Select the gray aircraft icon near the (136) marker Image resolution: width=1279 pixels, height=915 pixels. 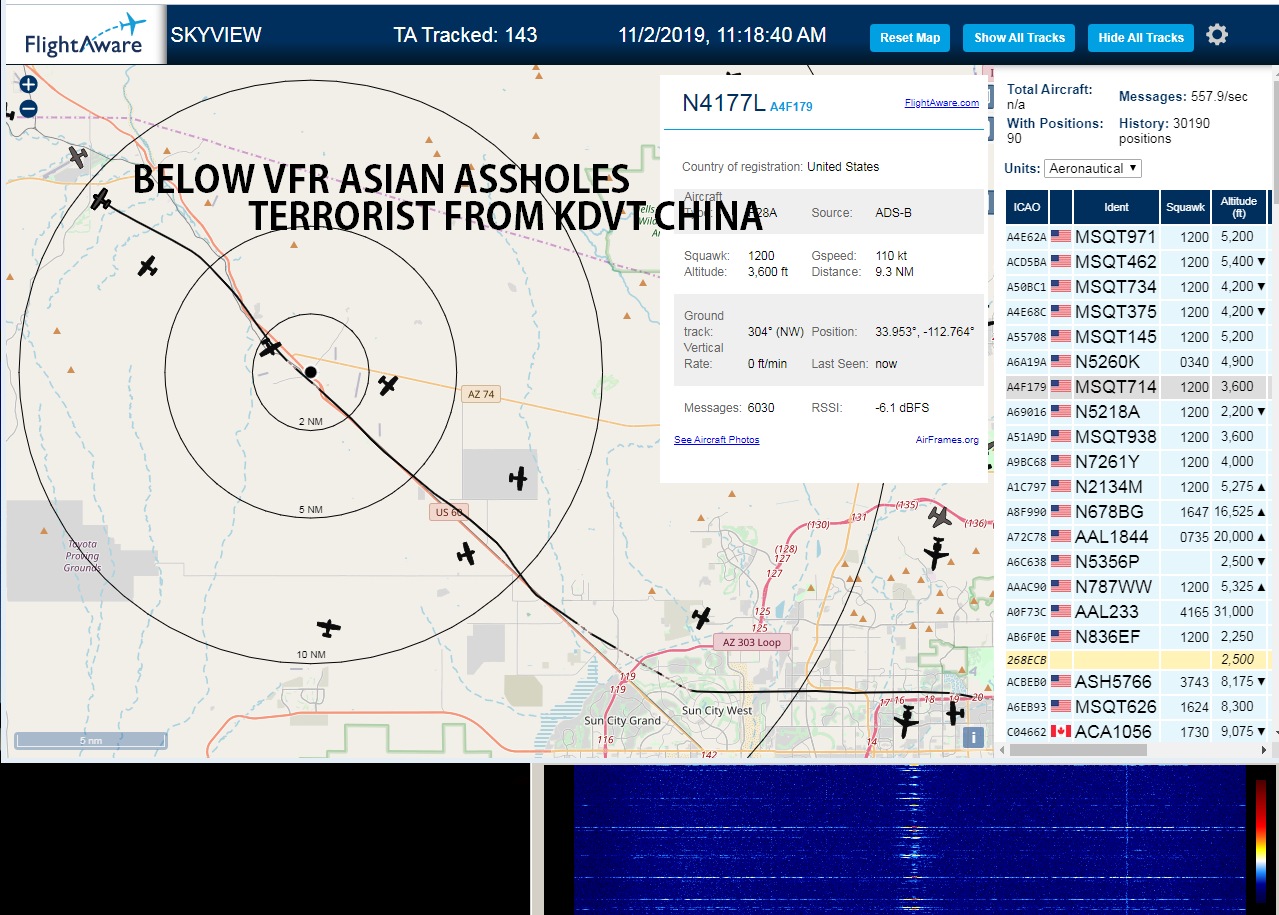[939, 516]
